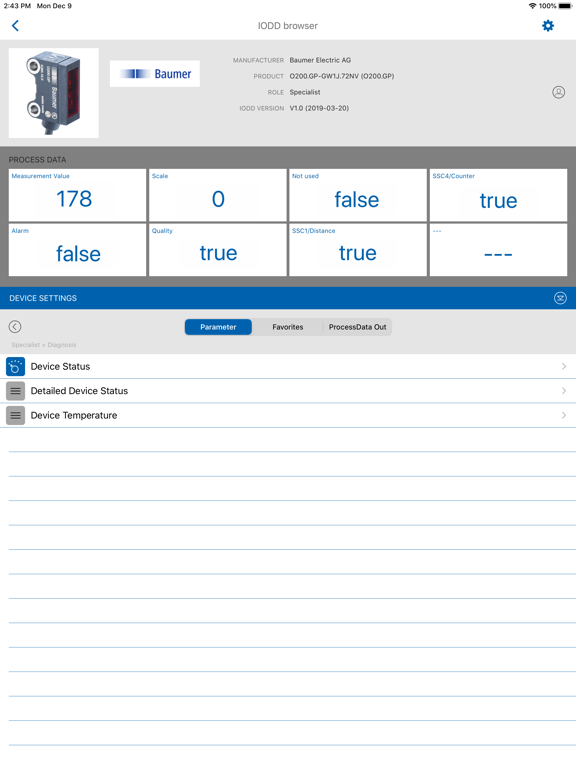This screenshot has height=768, width=576.
Task: Click the Detailed Device Status list icon
Action: 15,391
